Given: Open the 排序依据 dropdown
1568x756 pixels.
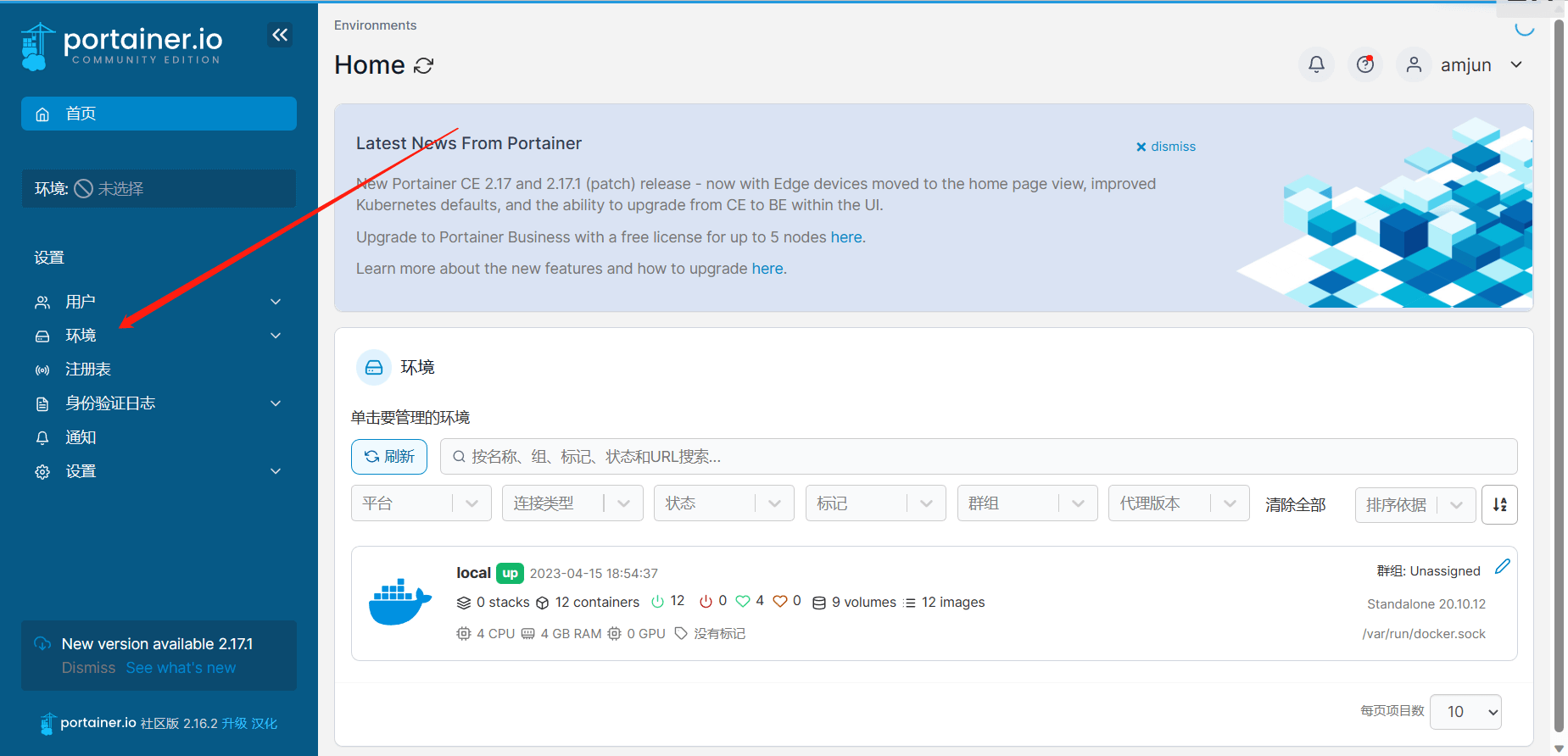Looking at the screenshot, I should (1415, 505).
